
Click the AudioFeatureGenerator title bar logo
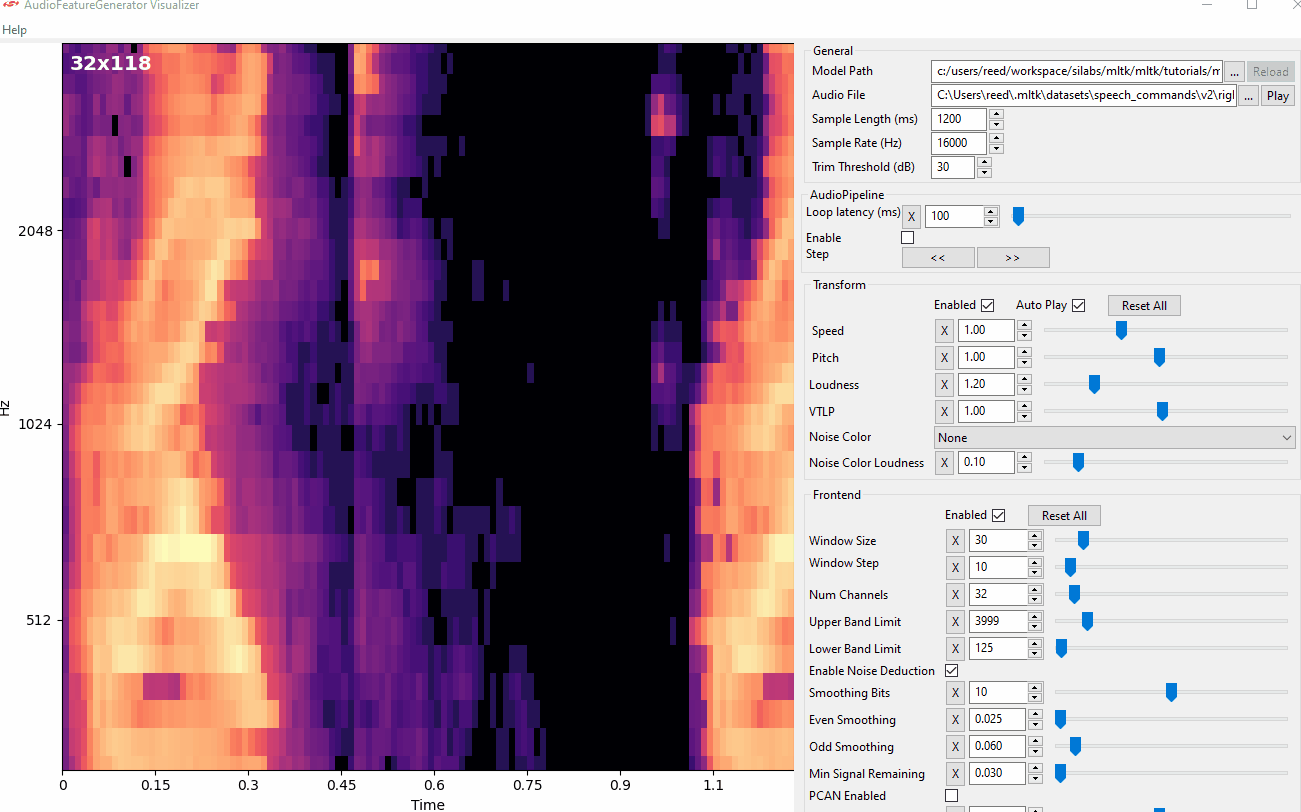(x=13, y=6)
